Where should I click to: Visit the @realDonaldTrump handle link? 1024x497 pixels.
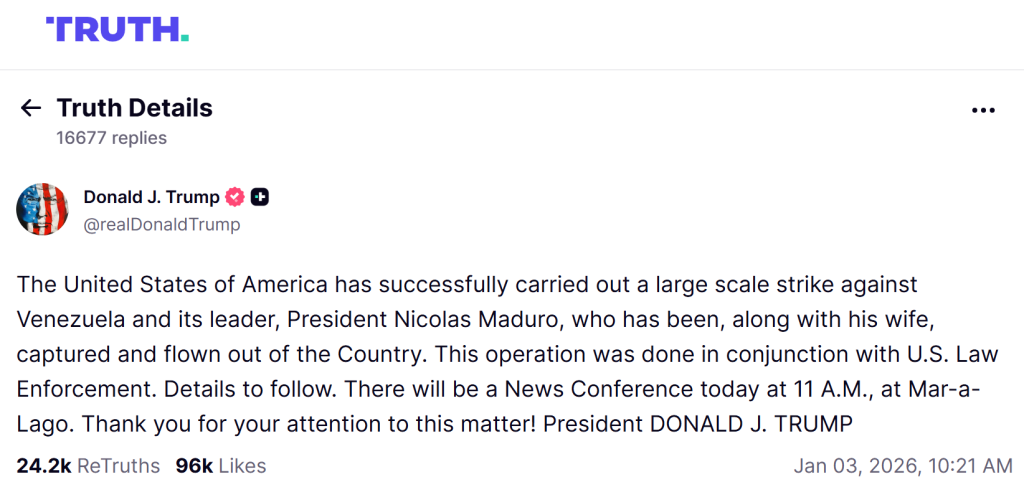pyautogui.click(x=162, y=224)
